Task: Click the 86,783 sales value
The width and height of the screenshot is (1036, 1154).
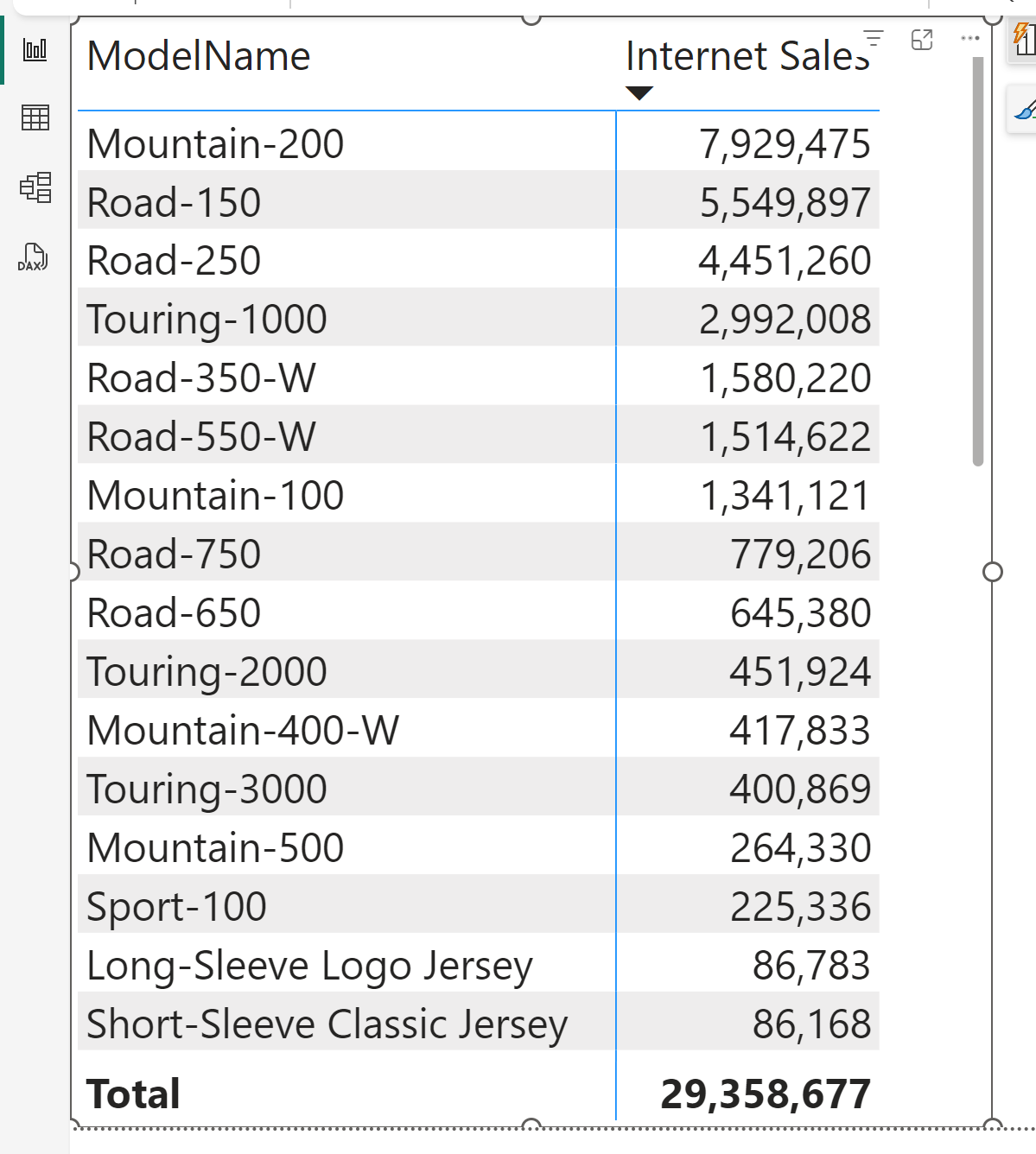Action: click(x=811, y=967)
